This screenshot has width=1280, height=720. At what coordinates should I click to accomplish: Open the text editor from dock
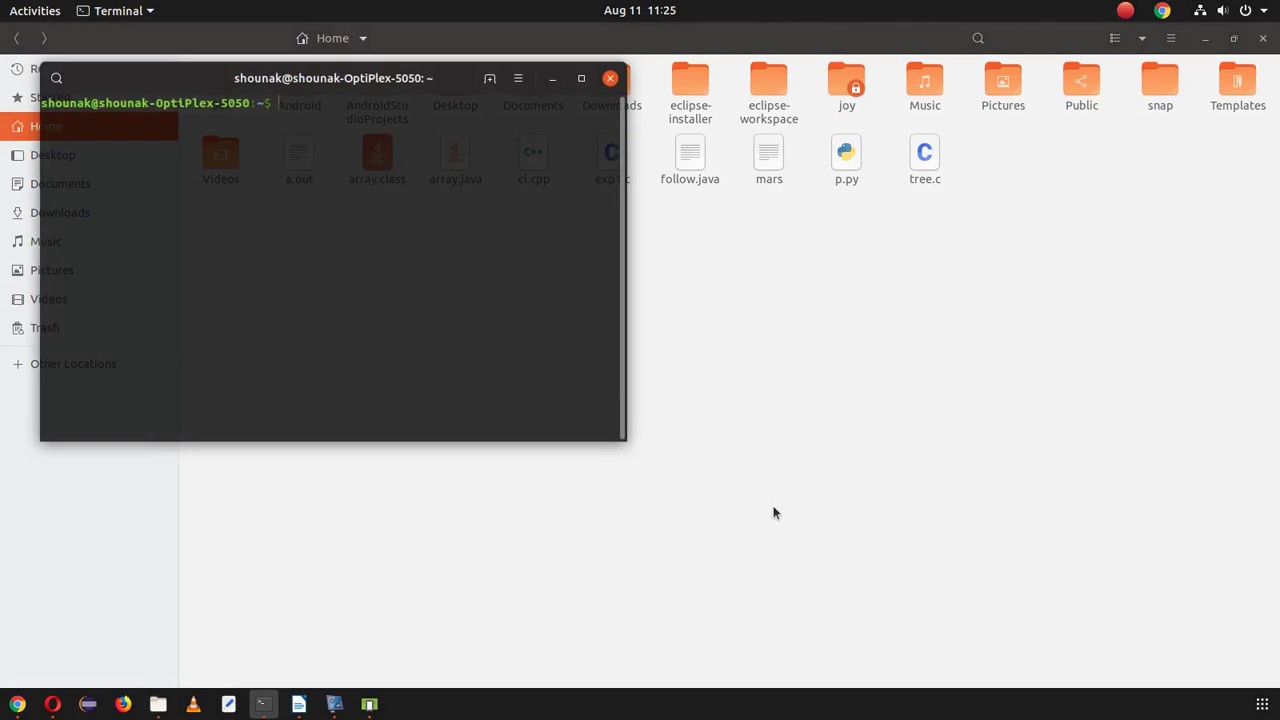coord(229,704)
